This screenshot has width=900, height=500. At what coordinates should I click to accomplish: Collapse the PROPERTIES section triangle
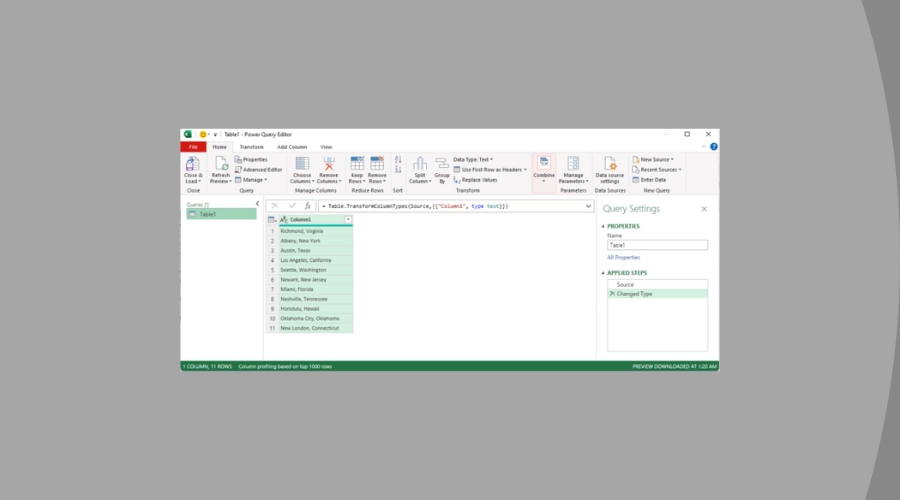pyautogui.click(x=603, y=226)
